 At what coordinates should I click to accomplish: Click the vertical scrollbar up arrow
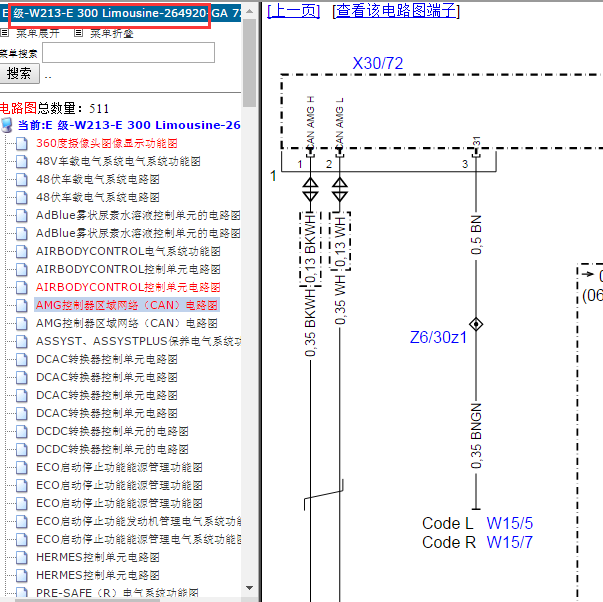click(x=250, y=11)
